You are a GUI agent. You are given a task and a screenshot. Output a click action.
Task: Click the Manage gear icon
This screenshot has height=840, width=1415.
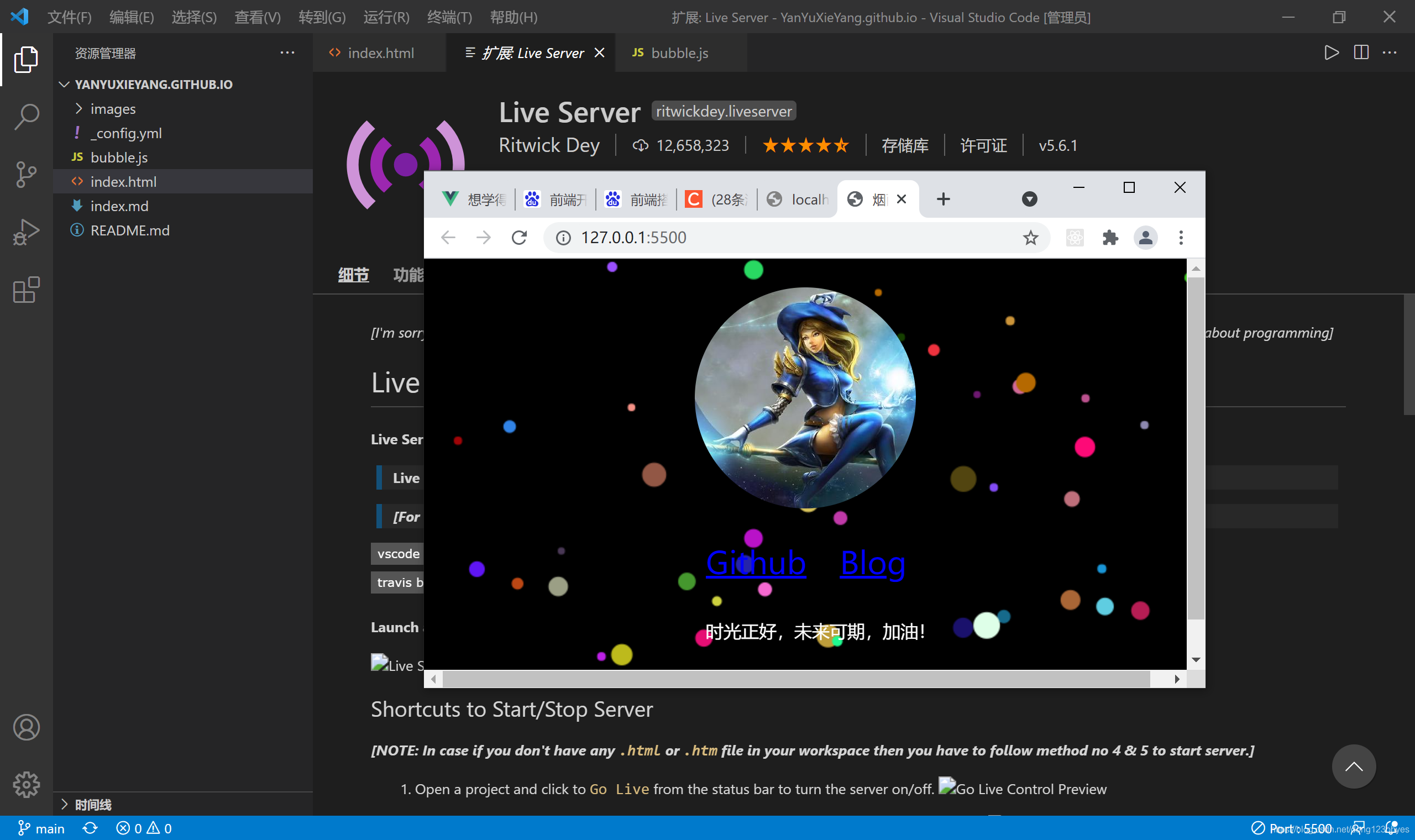pyautogui.click(x=26, y=785)
